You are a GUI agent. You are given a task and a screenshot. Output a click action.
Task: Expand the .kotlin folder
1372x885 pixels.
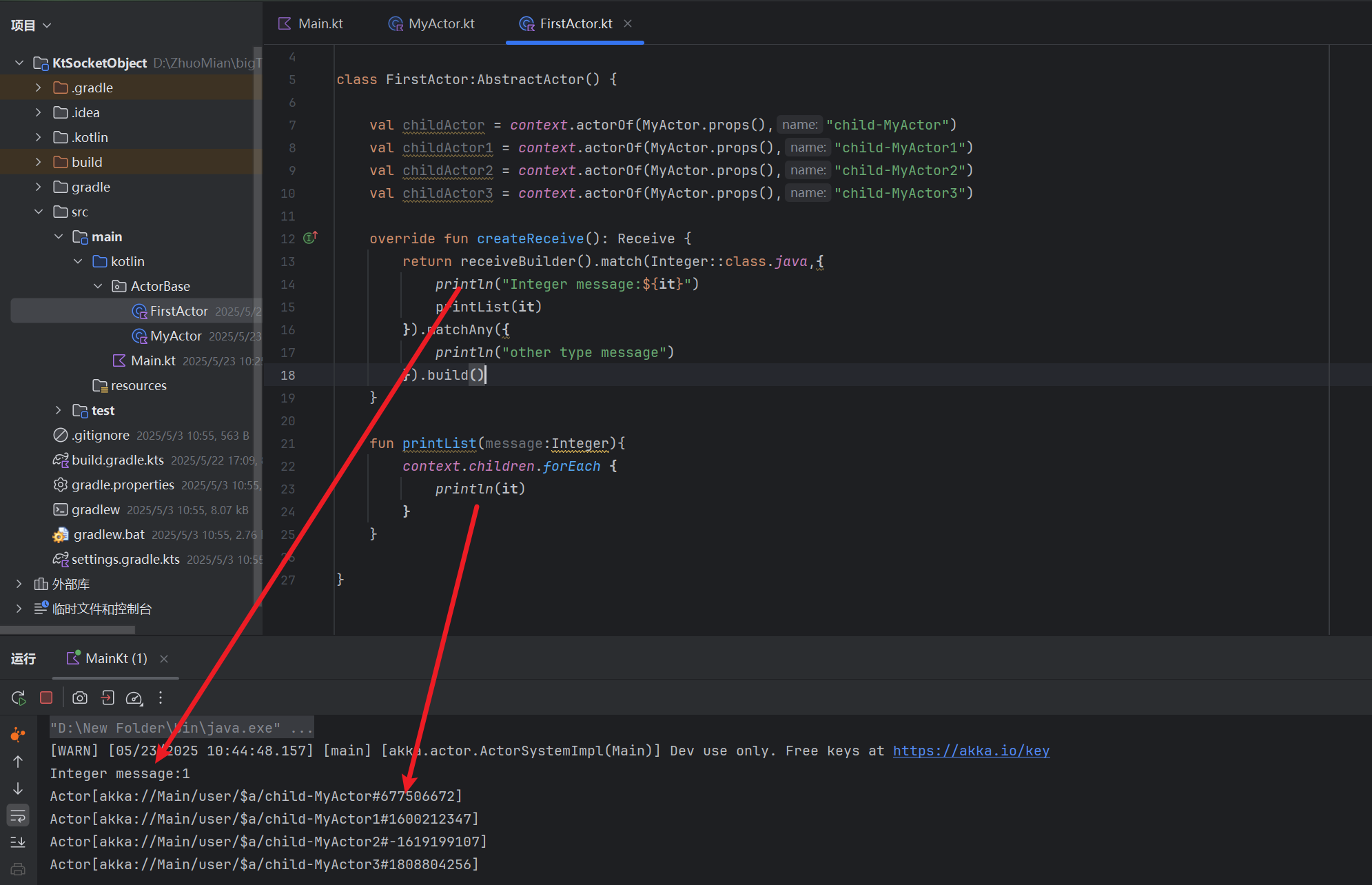point(39,137)
